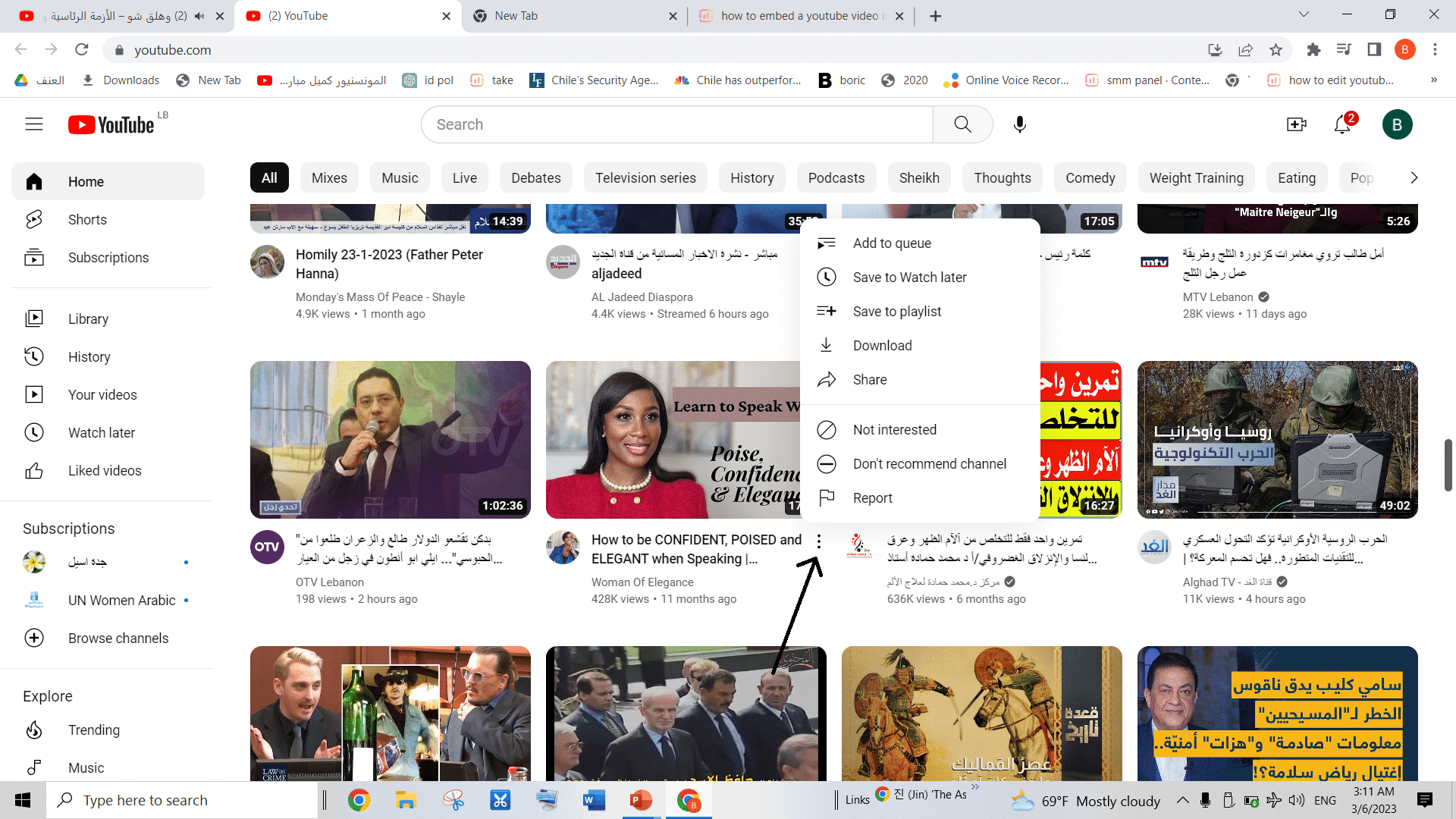Share this page icon in address bar
The width and height of the screenshot is (1456, 819).
tap(1246, 50)
